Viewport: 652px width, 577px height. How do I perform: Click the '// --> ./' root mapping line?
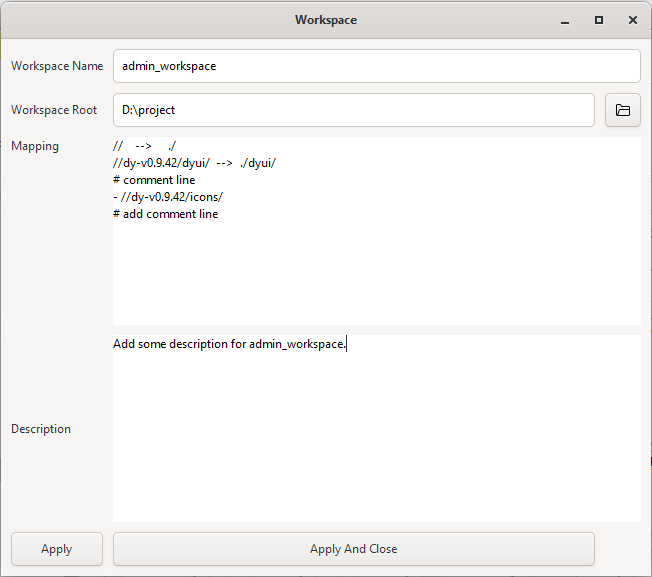(145, 146)
